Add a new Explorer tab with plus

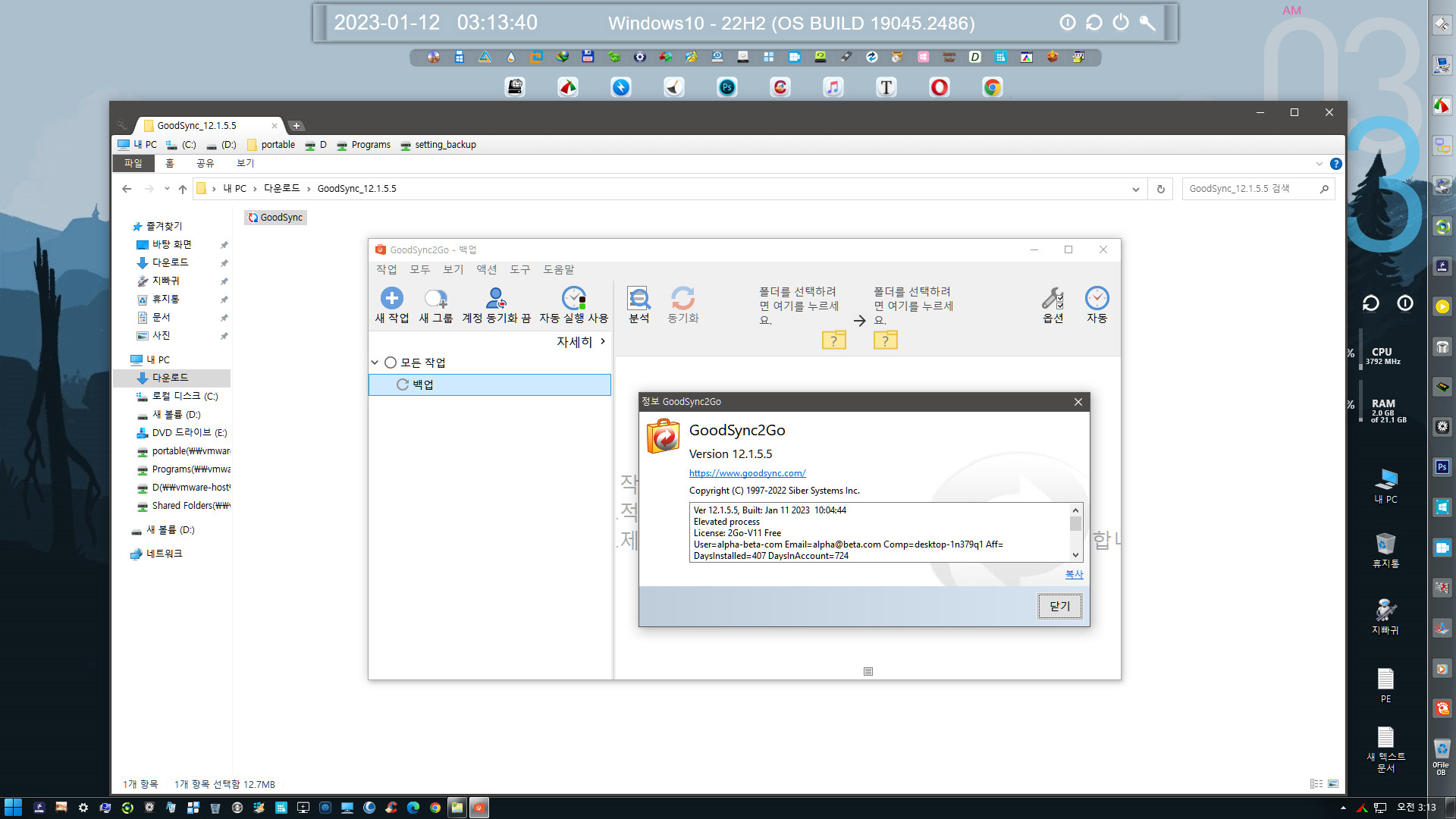(x=297, y=126)
